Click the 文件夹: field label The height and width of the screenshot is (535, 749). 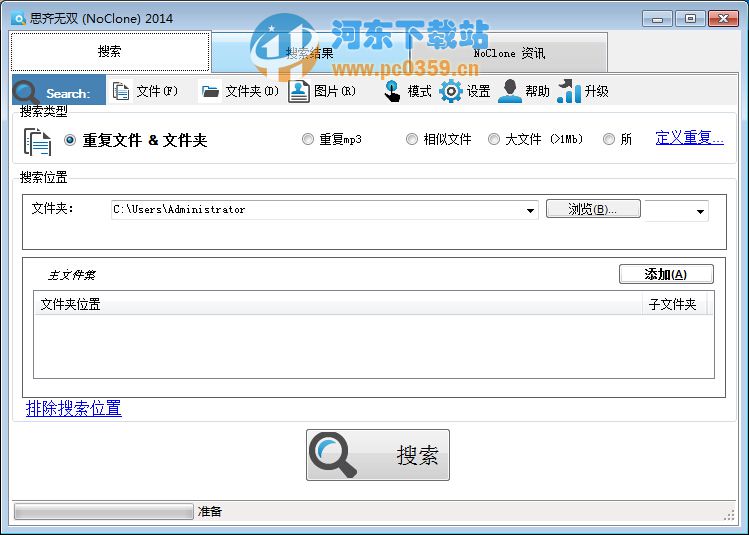53,209
